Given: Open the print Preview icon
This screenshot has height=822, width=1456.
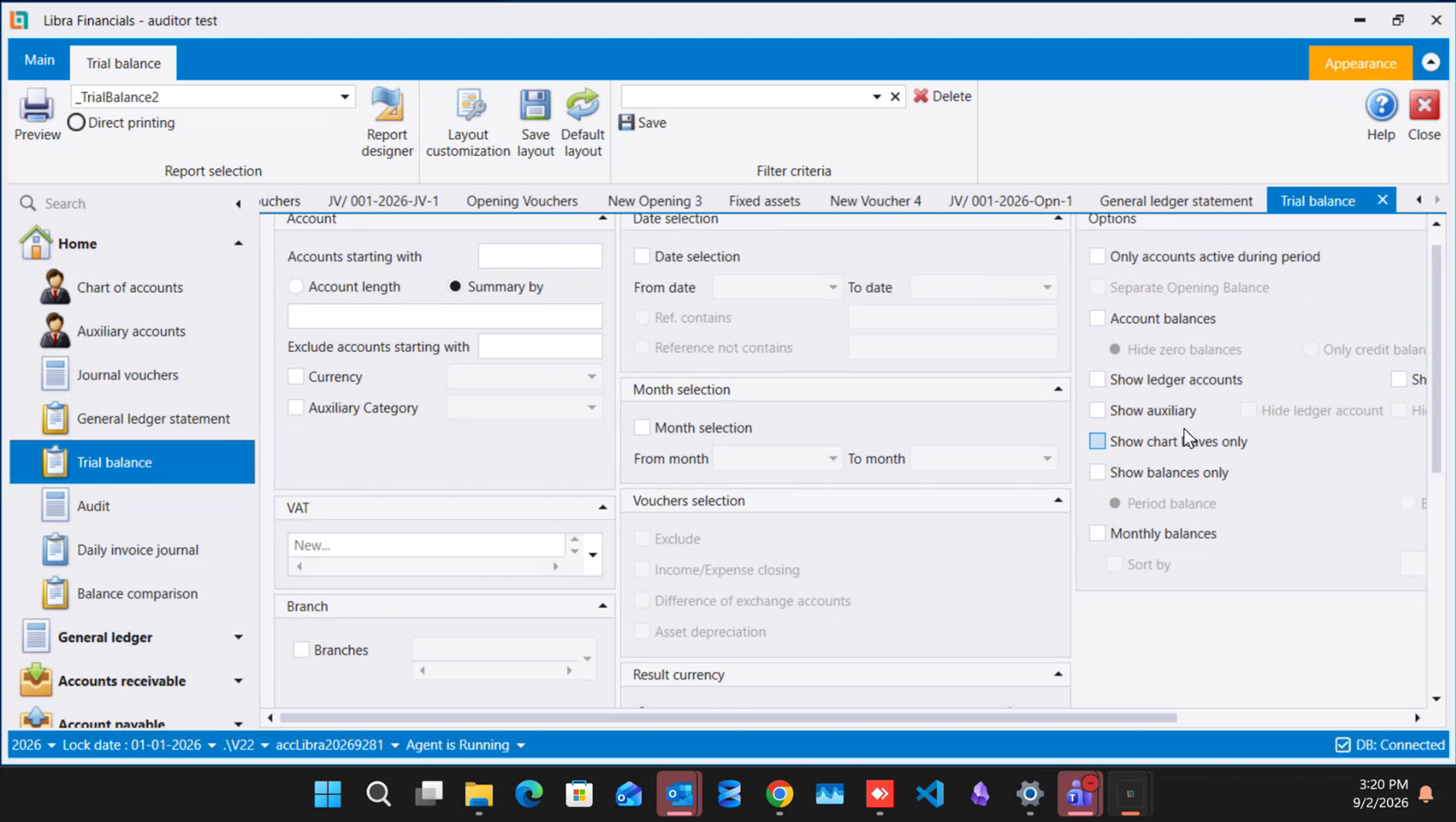Looking at the screenshot, I should click(x=37, y=115).
